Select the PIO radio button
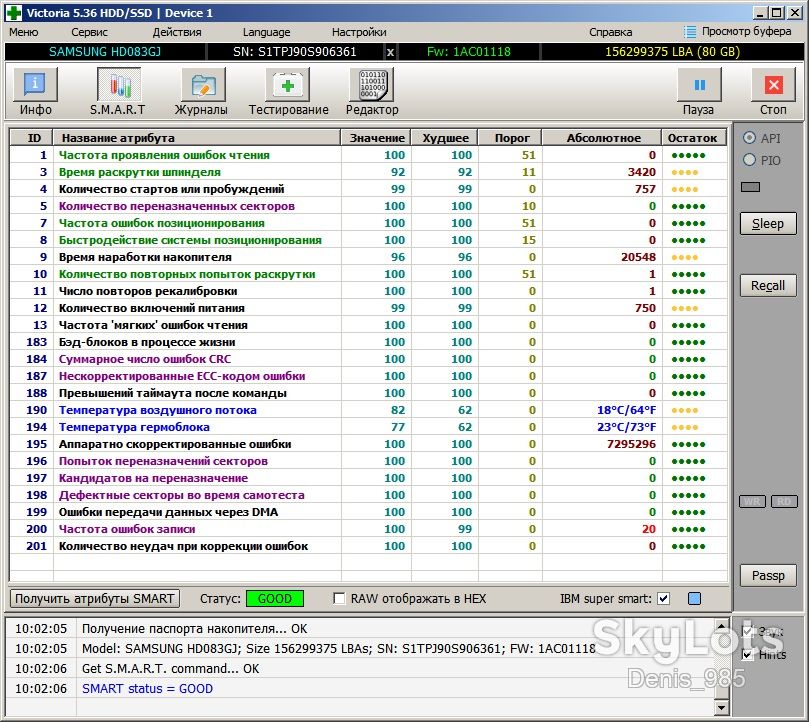Viewport: 809px width, 722px height. (x=749, y=160)
